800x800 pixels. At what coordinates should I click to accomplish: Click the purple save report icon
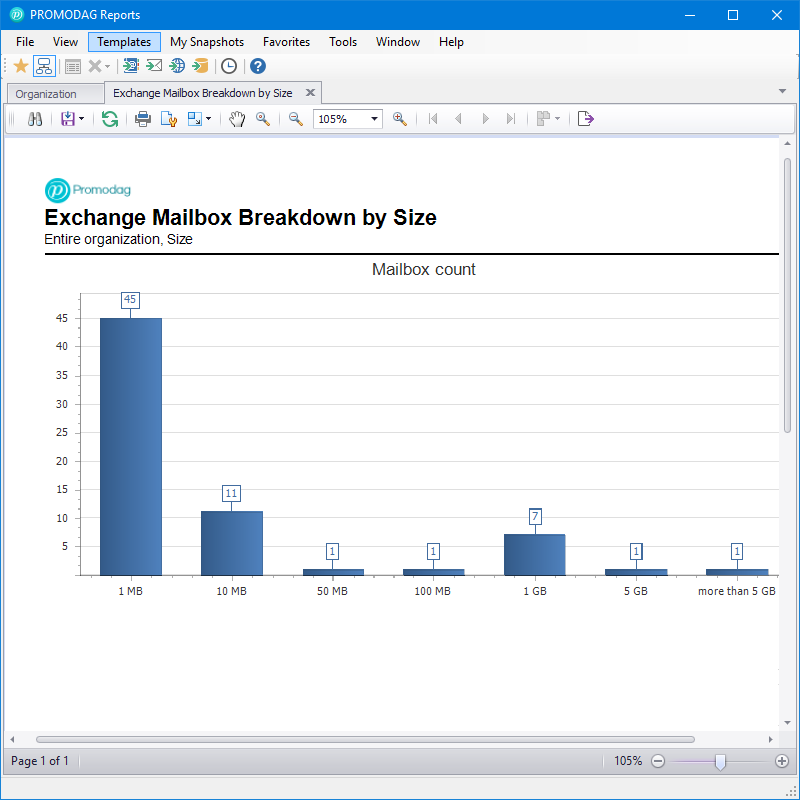point(67,119)
